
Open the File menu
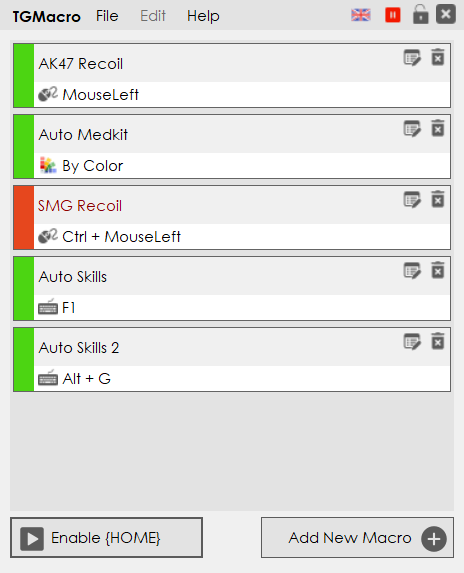point(107,16)
